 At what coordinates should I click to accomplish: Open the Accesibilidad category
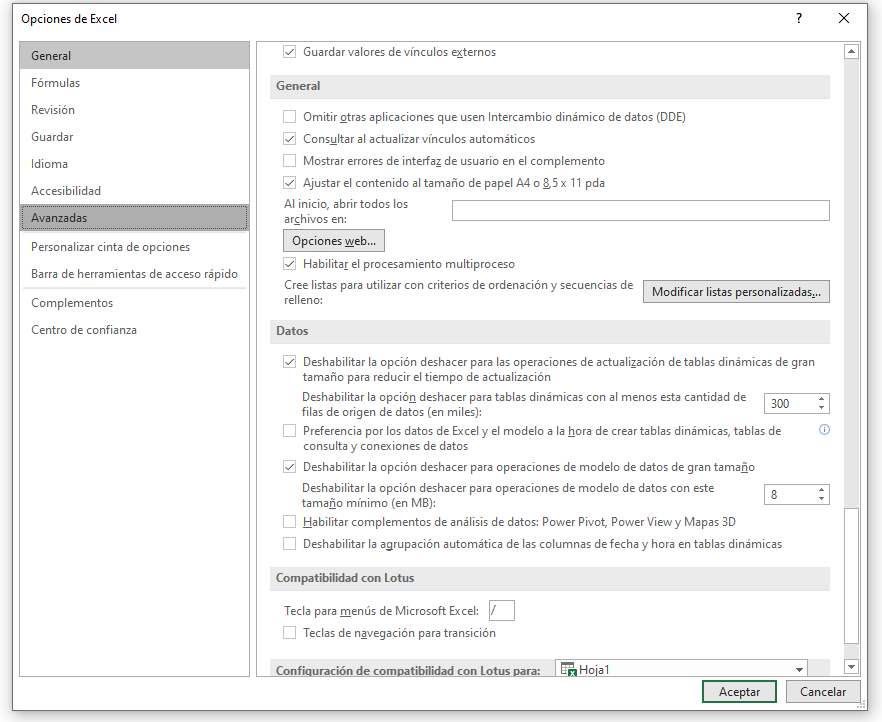134,191
